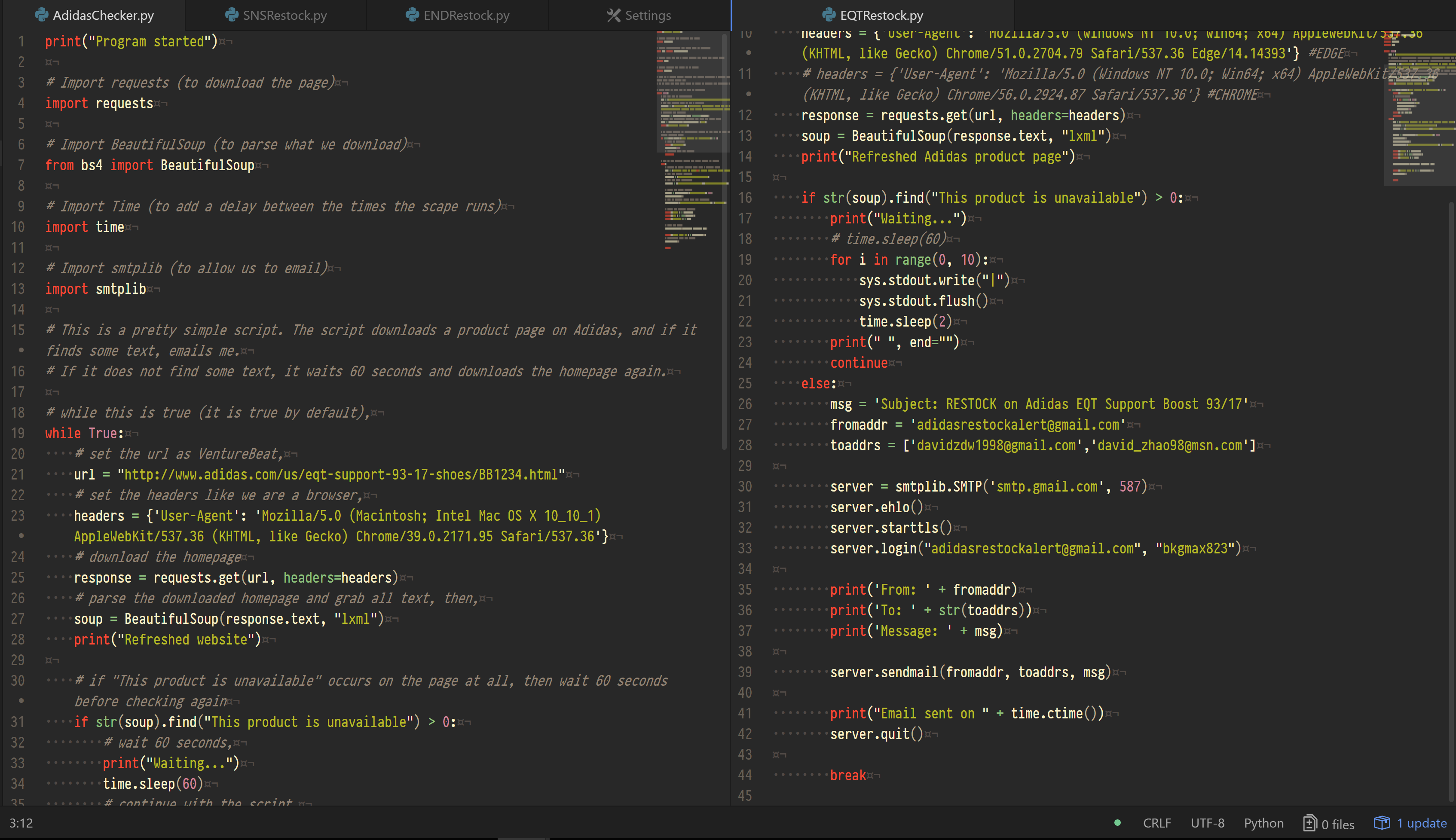This screenshot has height=840, width=1456.
Task: Click line number 19 in left gutter
Action: click(x=18, y=433)
